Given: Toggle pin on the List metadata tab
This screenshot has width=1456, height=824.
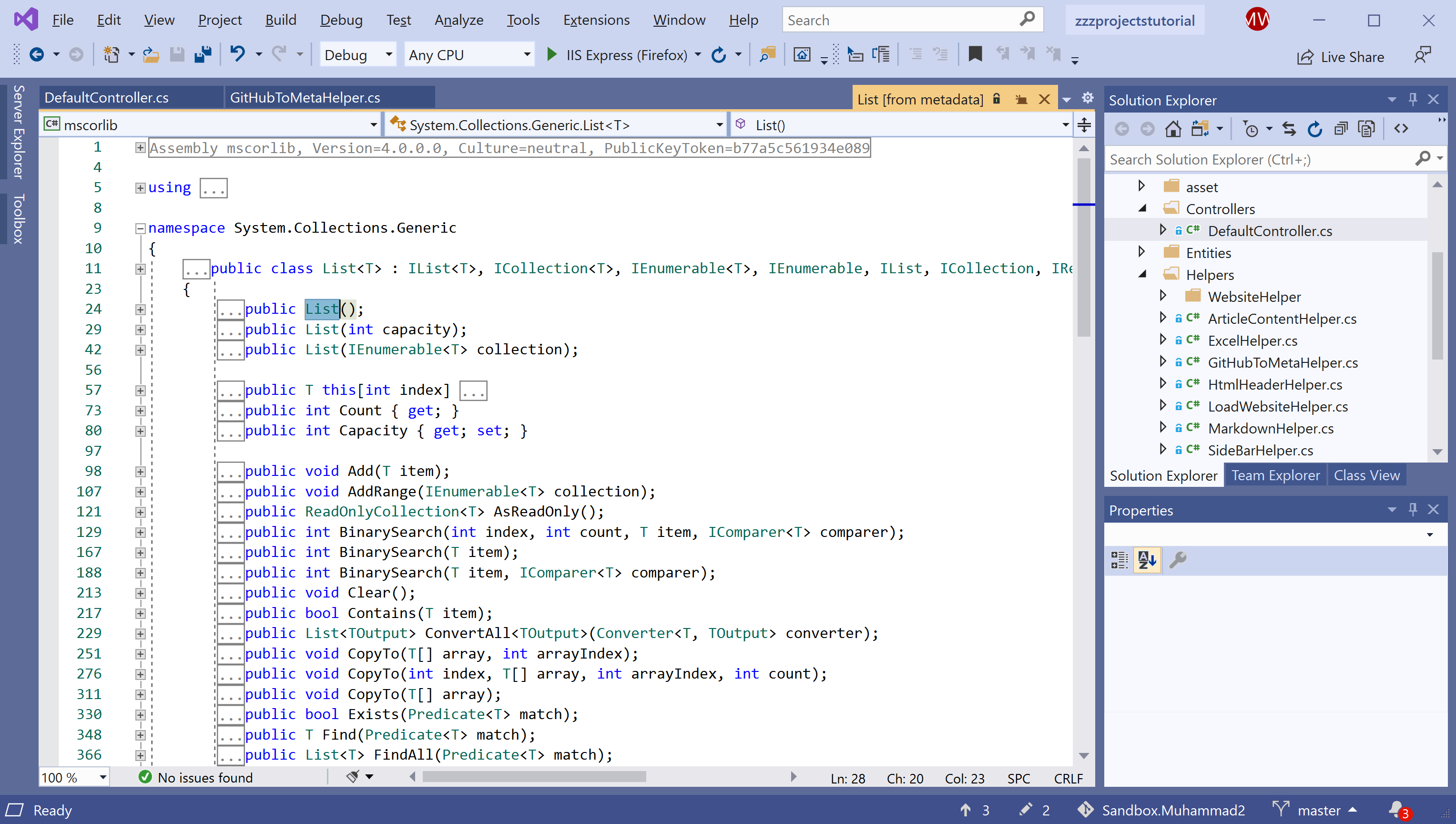Looking at the screenshot, I should (1021, 100).
